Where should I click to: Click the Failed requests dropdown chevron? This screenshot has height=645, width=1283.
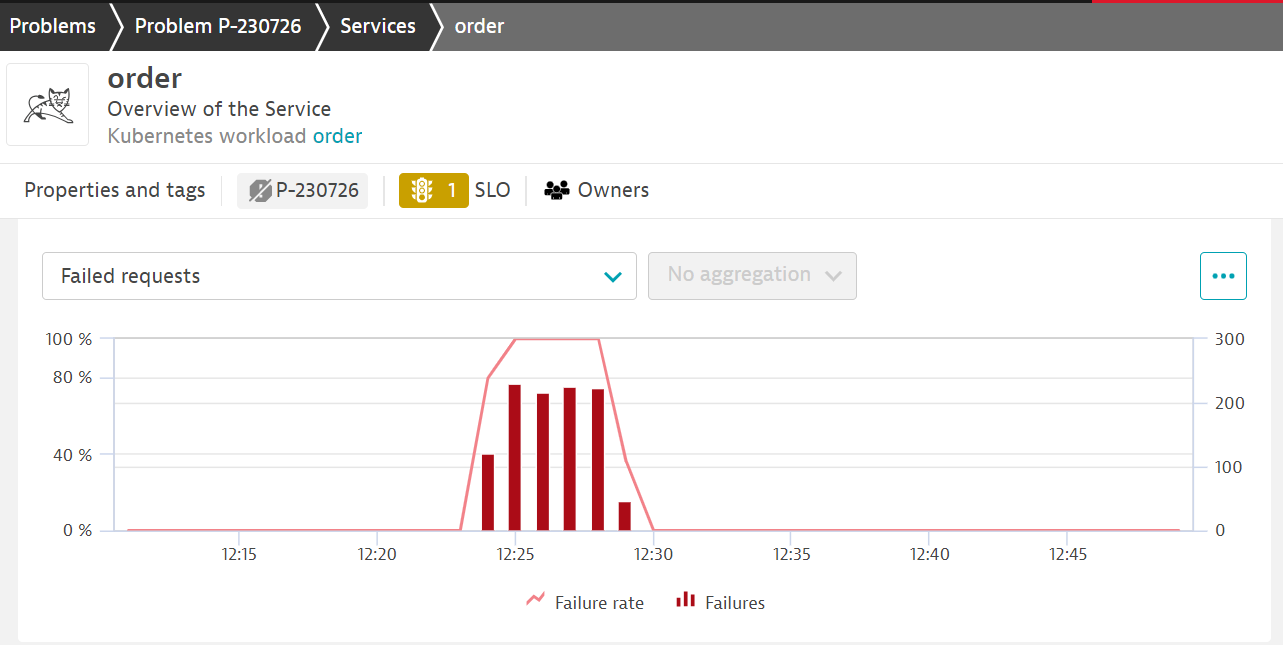click(x=613, y=277)
